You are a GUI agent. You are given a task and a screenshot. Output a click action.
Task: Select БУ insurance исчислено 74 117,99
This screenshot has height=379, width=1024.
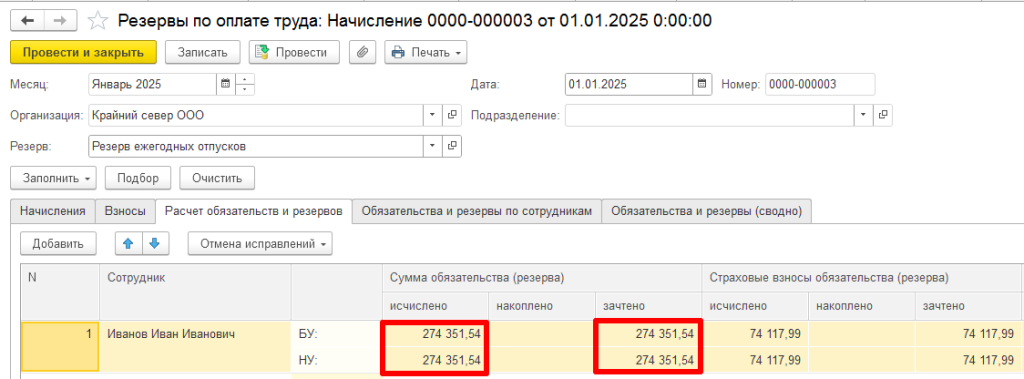(755, 334)
